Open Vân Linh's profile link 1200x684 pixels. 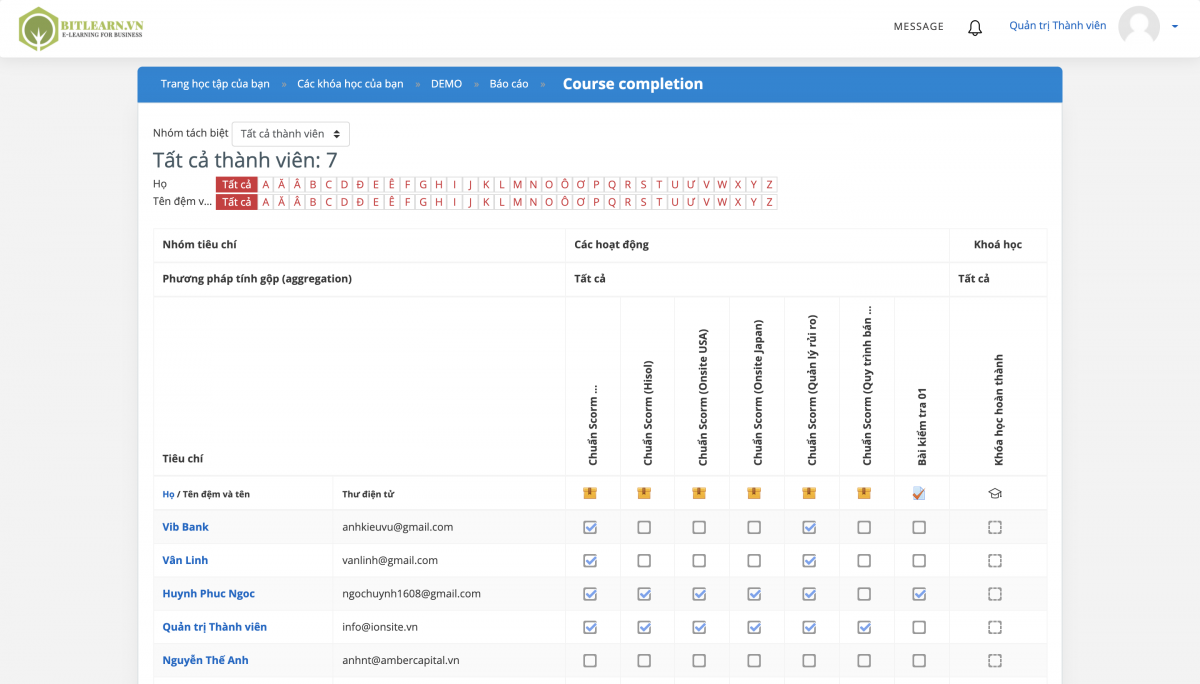pos(186,560)
